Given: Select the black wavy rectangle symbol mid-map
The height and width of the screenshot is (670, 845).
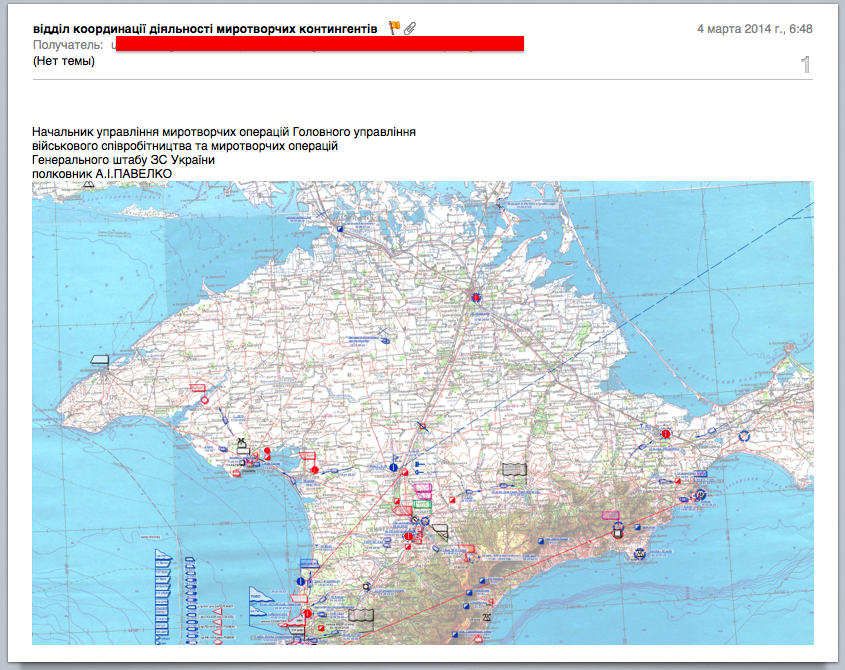Looking at the screenshot, I should [513, 470].
